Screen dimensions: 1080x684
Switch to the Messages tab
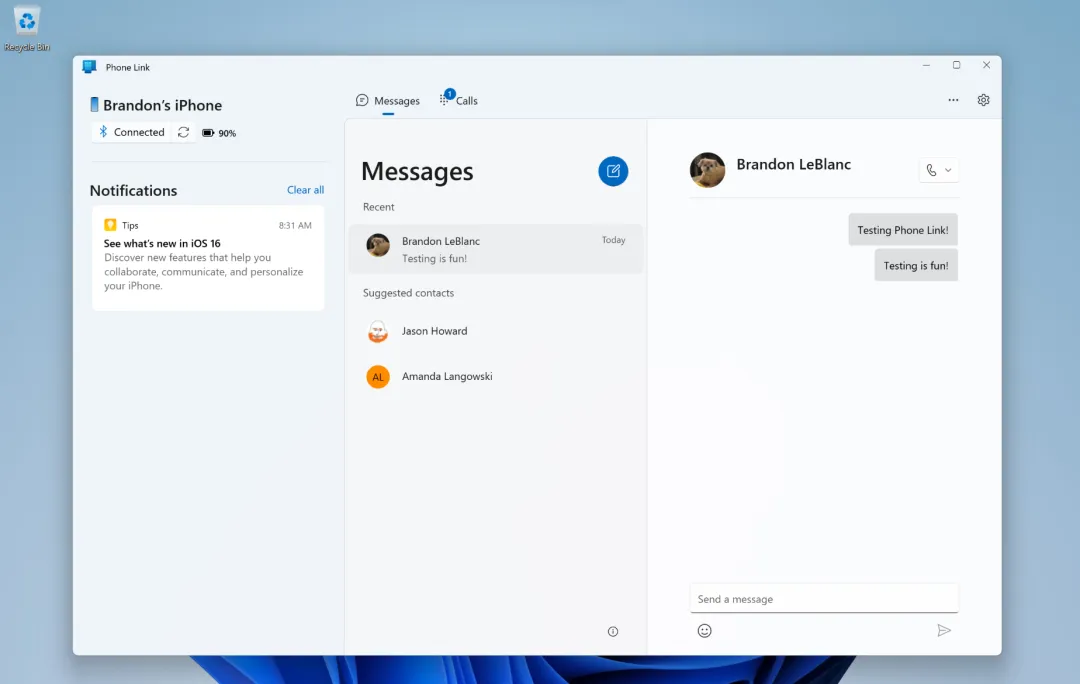click(x=388, y=101)
